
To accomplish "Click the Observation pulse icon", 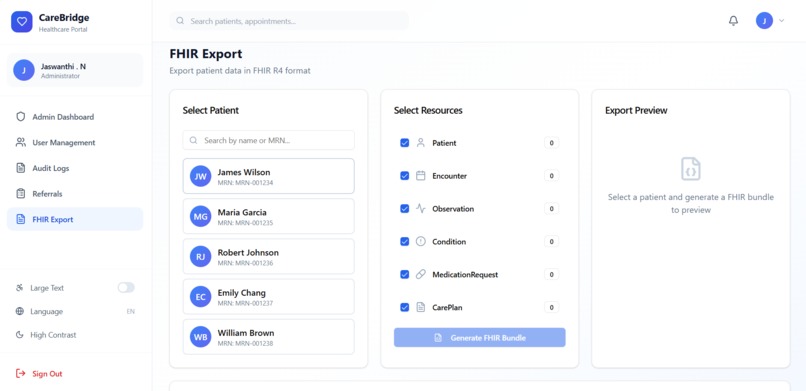I will (420, 209).
